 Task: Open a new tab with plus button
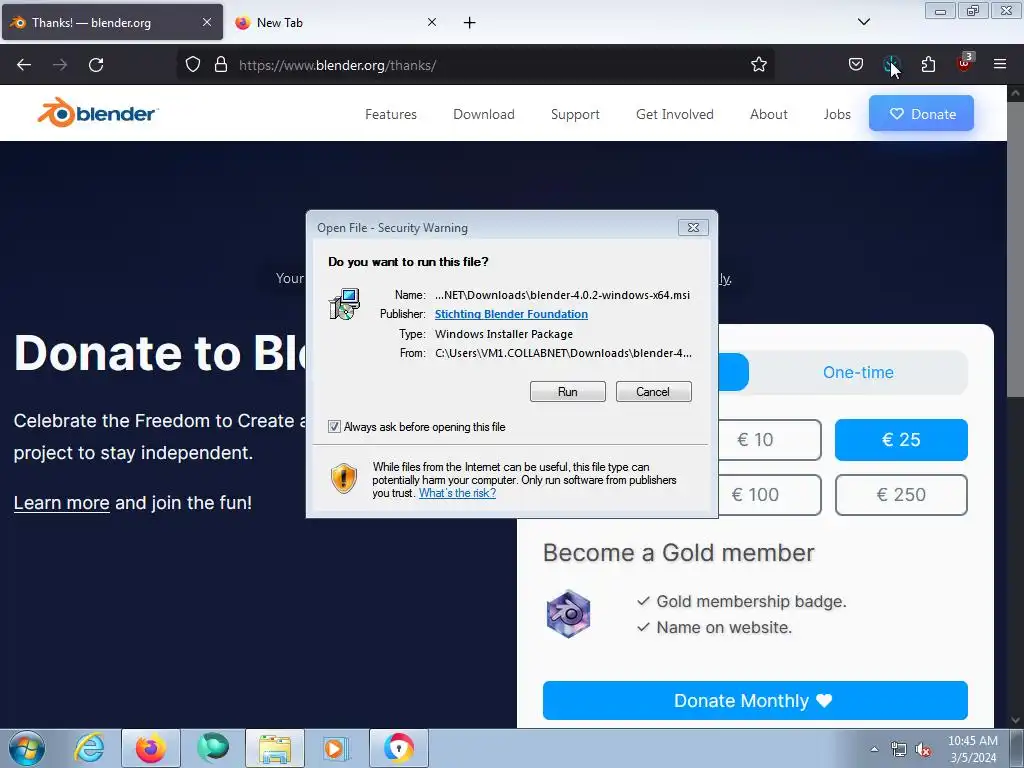pos(470,23)
